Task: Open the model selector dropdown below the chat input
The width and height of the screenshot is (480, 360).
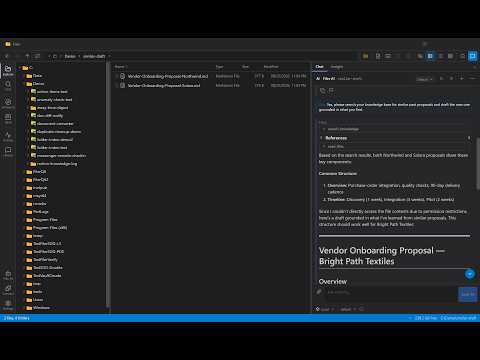Action: [x=325, y=309]
